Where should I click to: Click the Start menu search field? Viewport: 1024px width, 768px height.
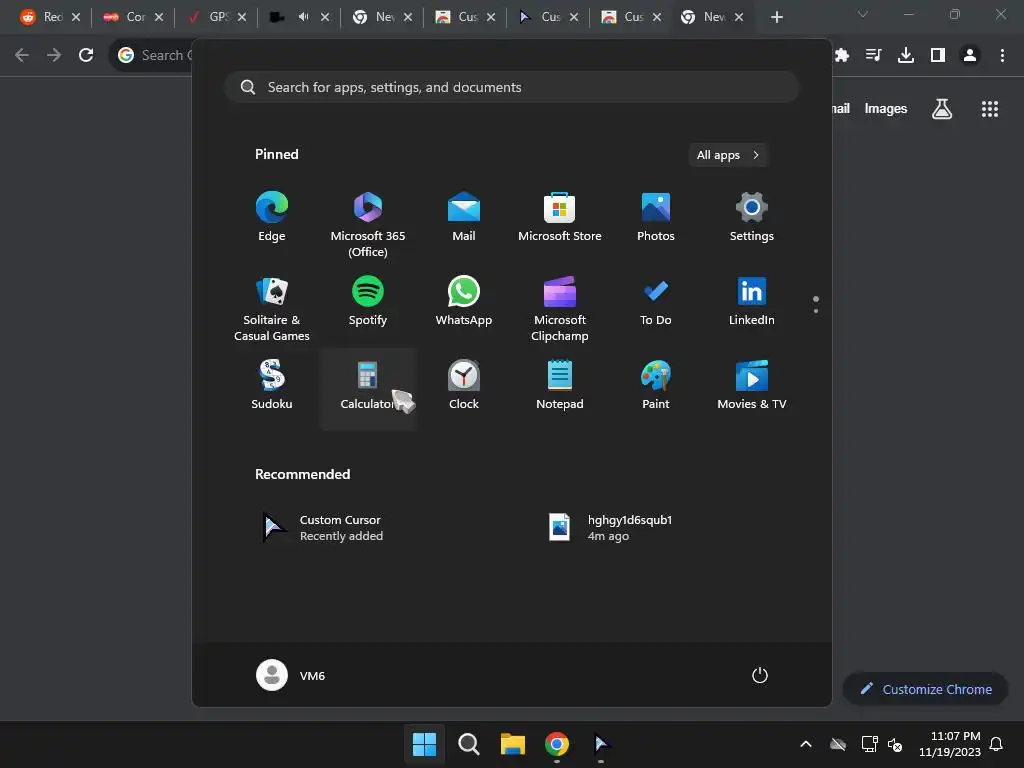click(x=511, y=87)
